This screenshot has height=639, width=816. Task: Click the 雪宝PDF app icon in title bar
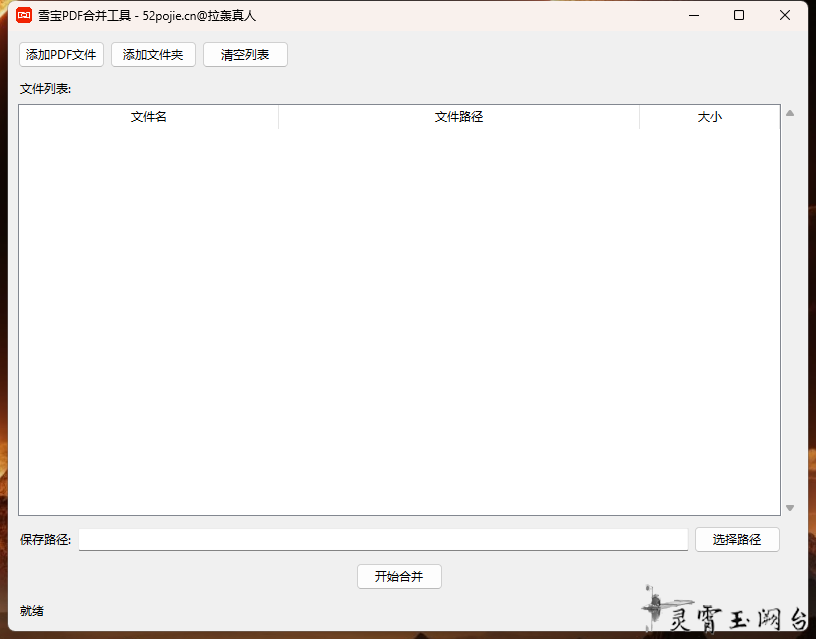24,15
